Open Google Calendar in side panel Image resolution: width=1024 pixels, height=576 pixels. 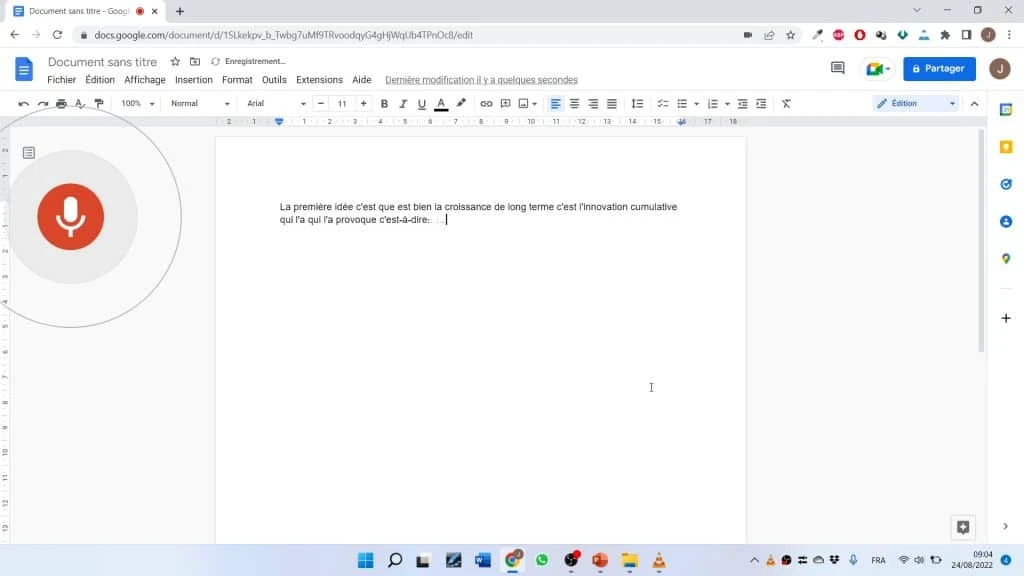[x=1006, y=110]
